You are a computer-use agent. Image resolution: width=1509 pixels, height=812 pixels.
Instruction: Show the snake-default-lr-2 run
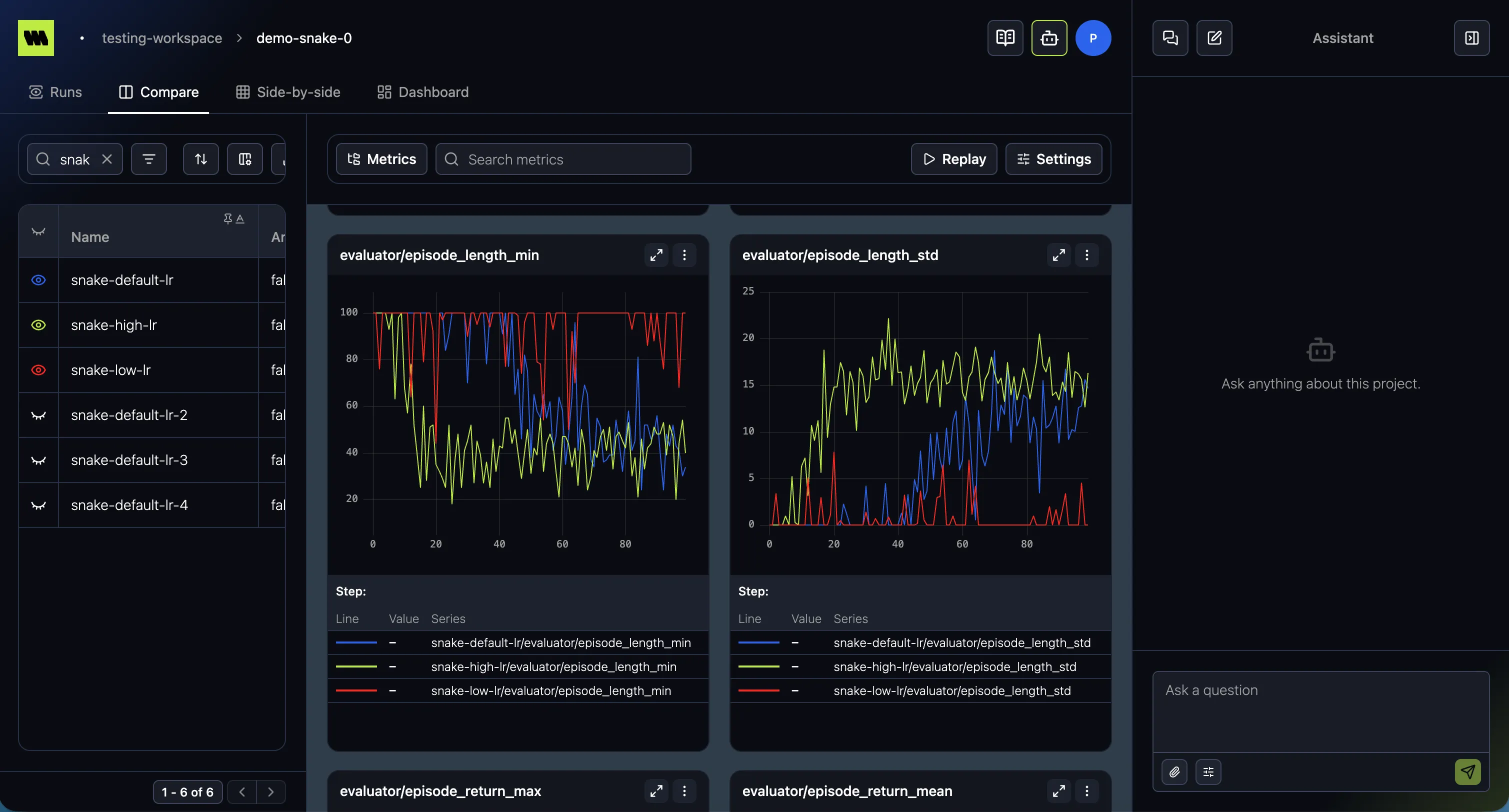(x=38, y=415)
